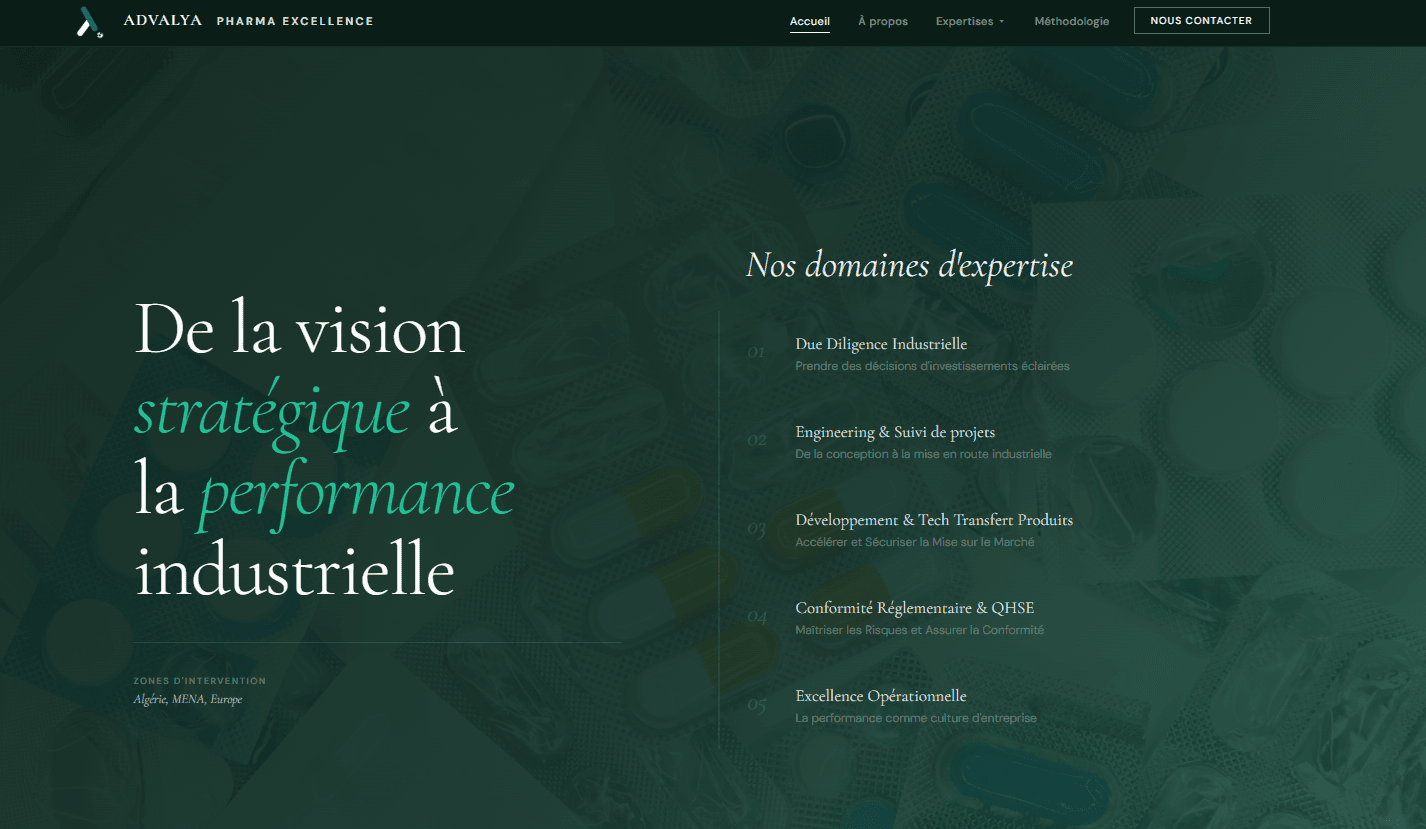Click the 'Nos domaines d'expertise' heading
Screen dimensions: 1426x829
coord(909,265)
